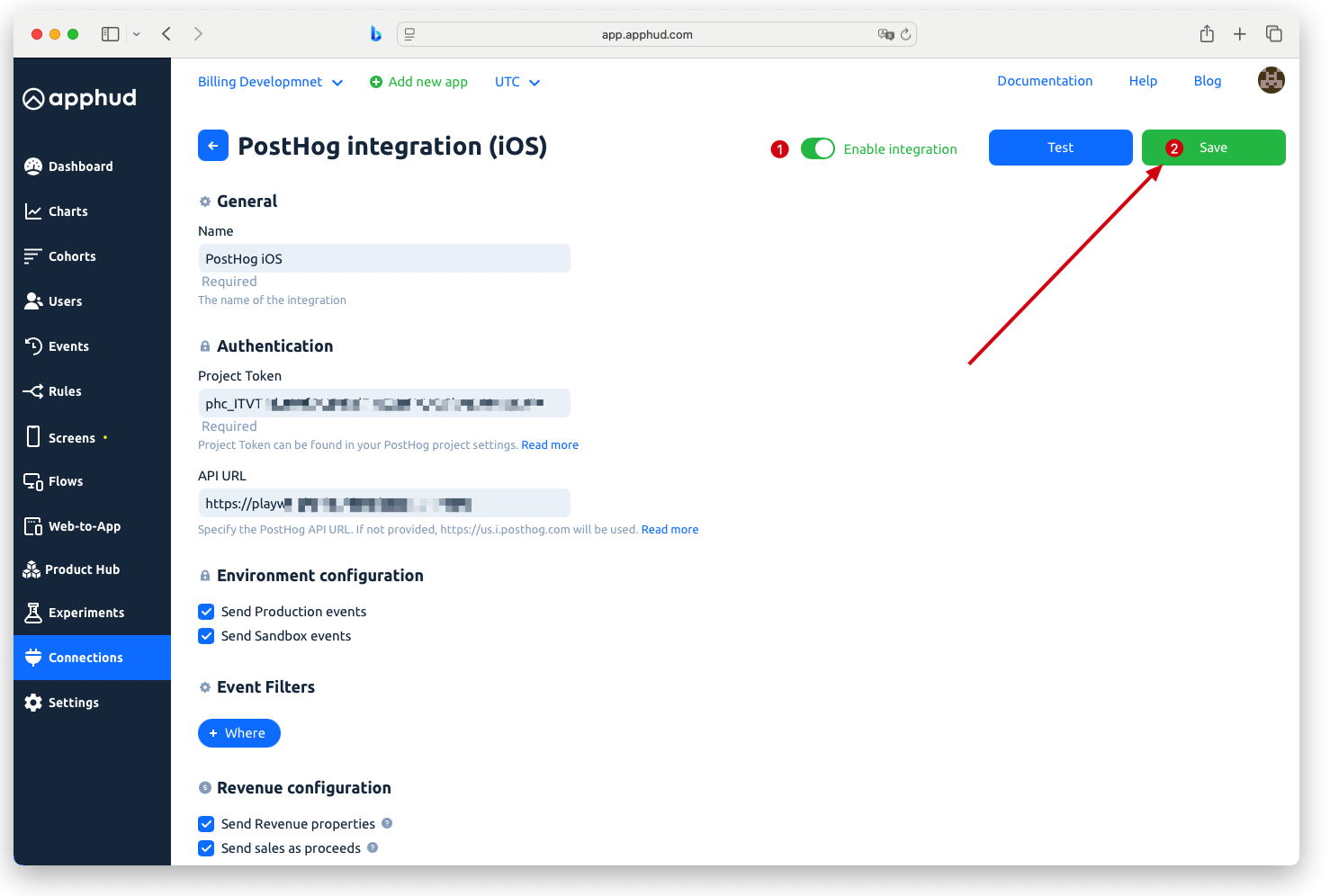Screen dimensions: 1330x896
Task: Open the Dashboard icon in the sidebar
Action: 33,166
